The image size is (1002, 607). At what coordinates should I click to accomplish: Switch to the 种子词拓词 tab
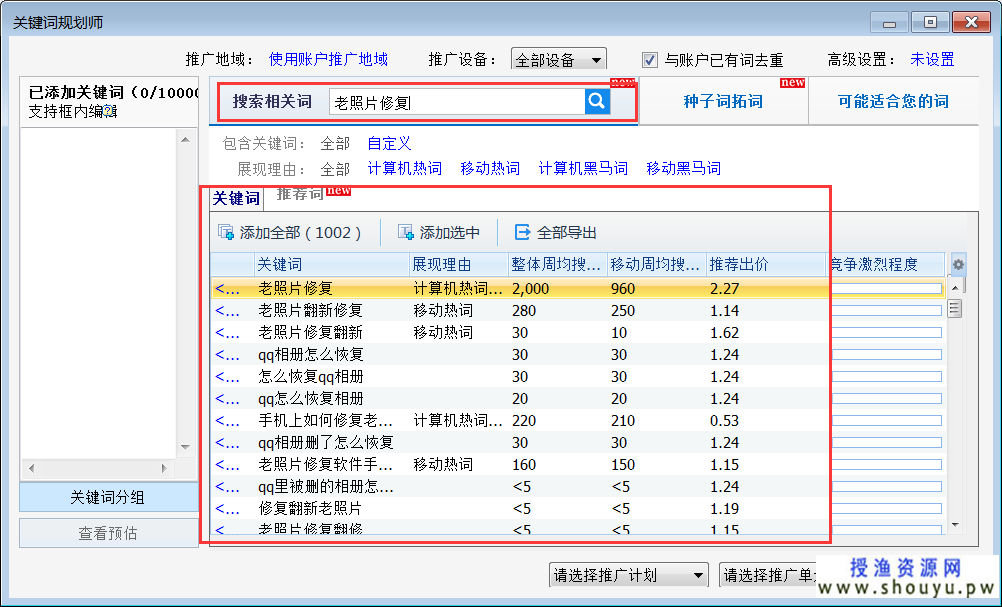(x=722, y=101)
